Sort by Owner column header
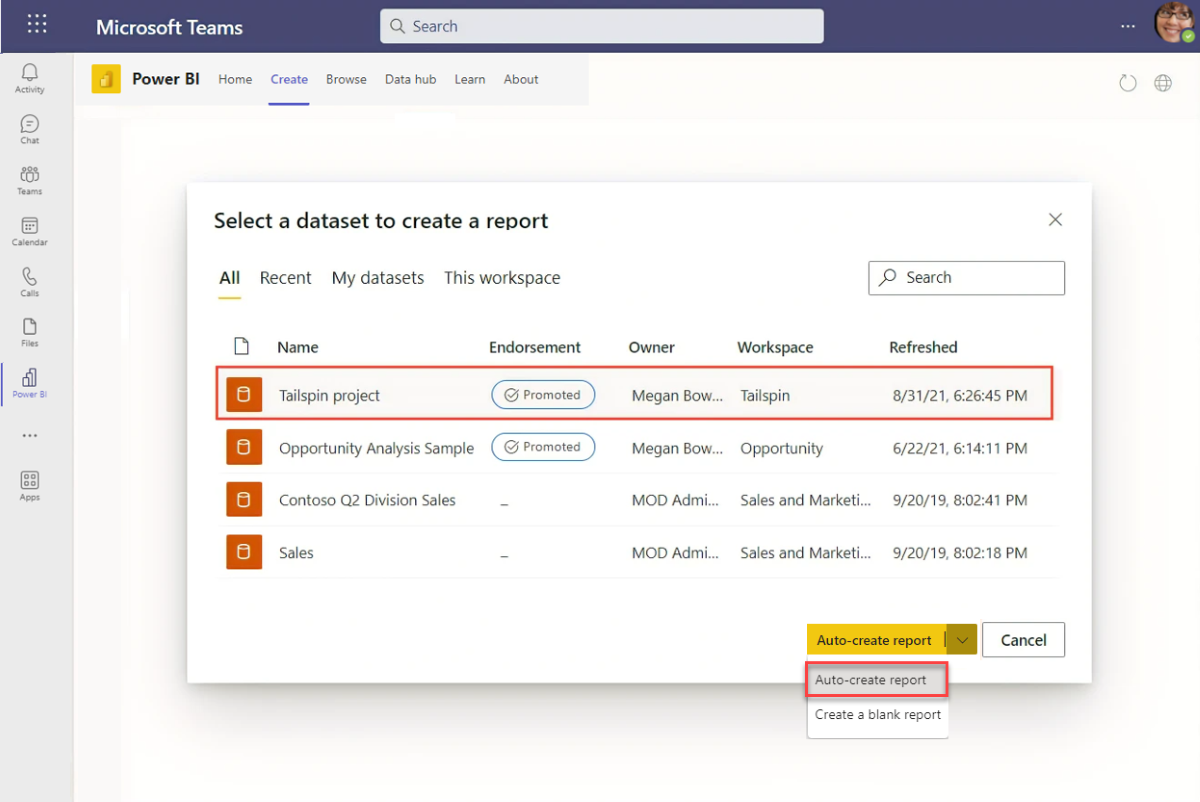Image resolution: width=1200 pixels, height=802 pixels. [652, 347]
